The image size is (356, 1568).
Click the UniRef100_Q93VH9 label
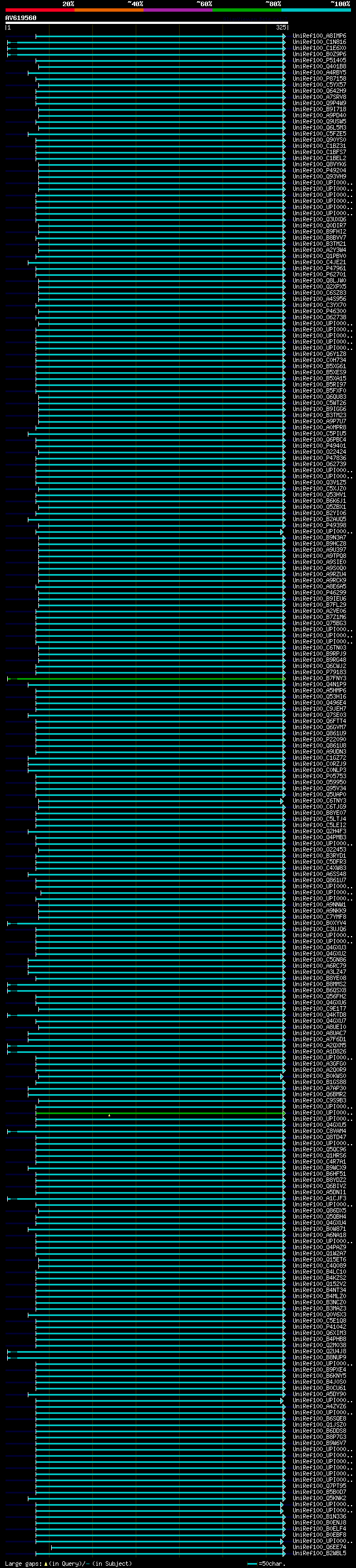tap(319, 176)
